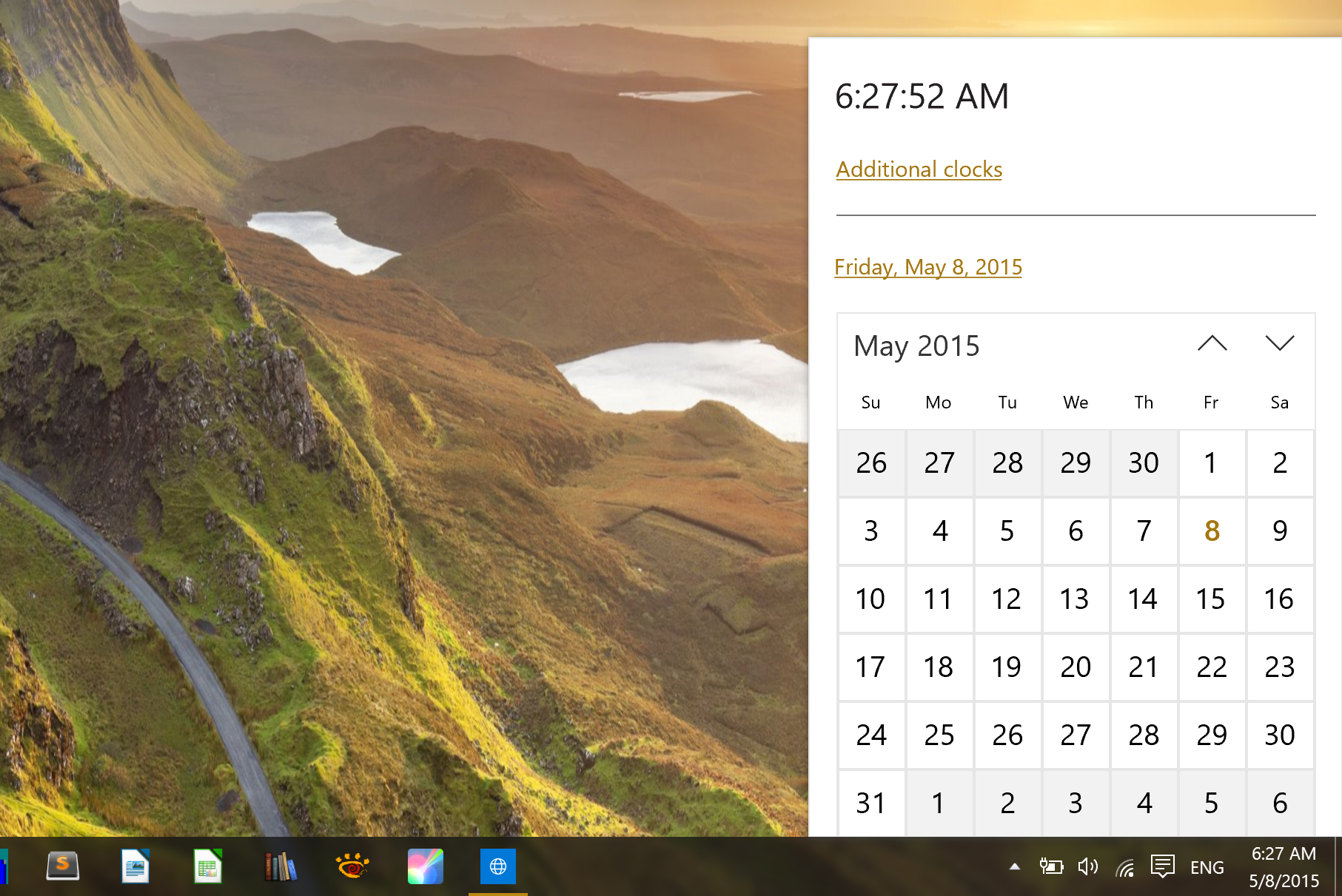Click the volume speaker icon in the tray
This screenshot has width=1342, height=896.
[1089, 866]
